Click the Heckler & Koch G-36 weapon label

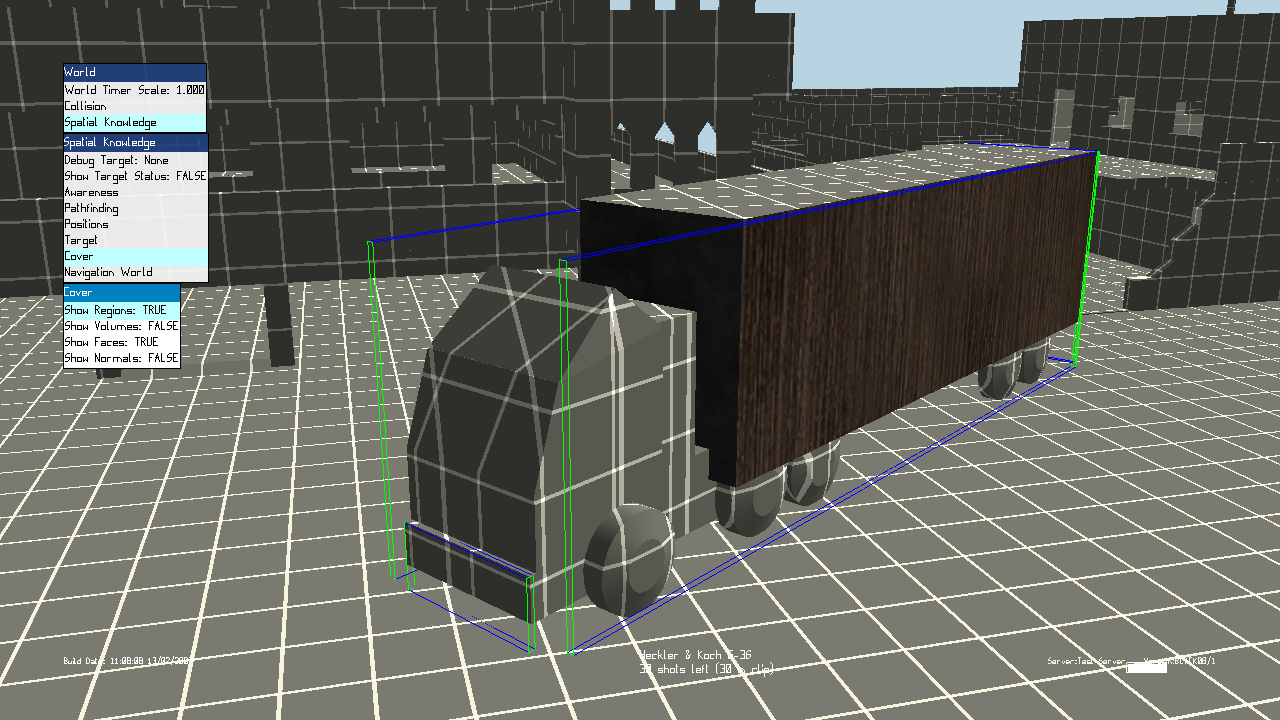point(696,655)
